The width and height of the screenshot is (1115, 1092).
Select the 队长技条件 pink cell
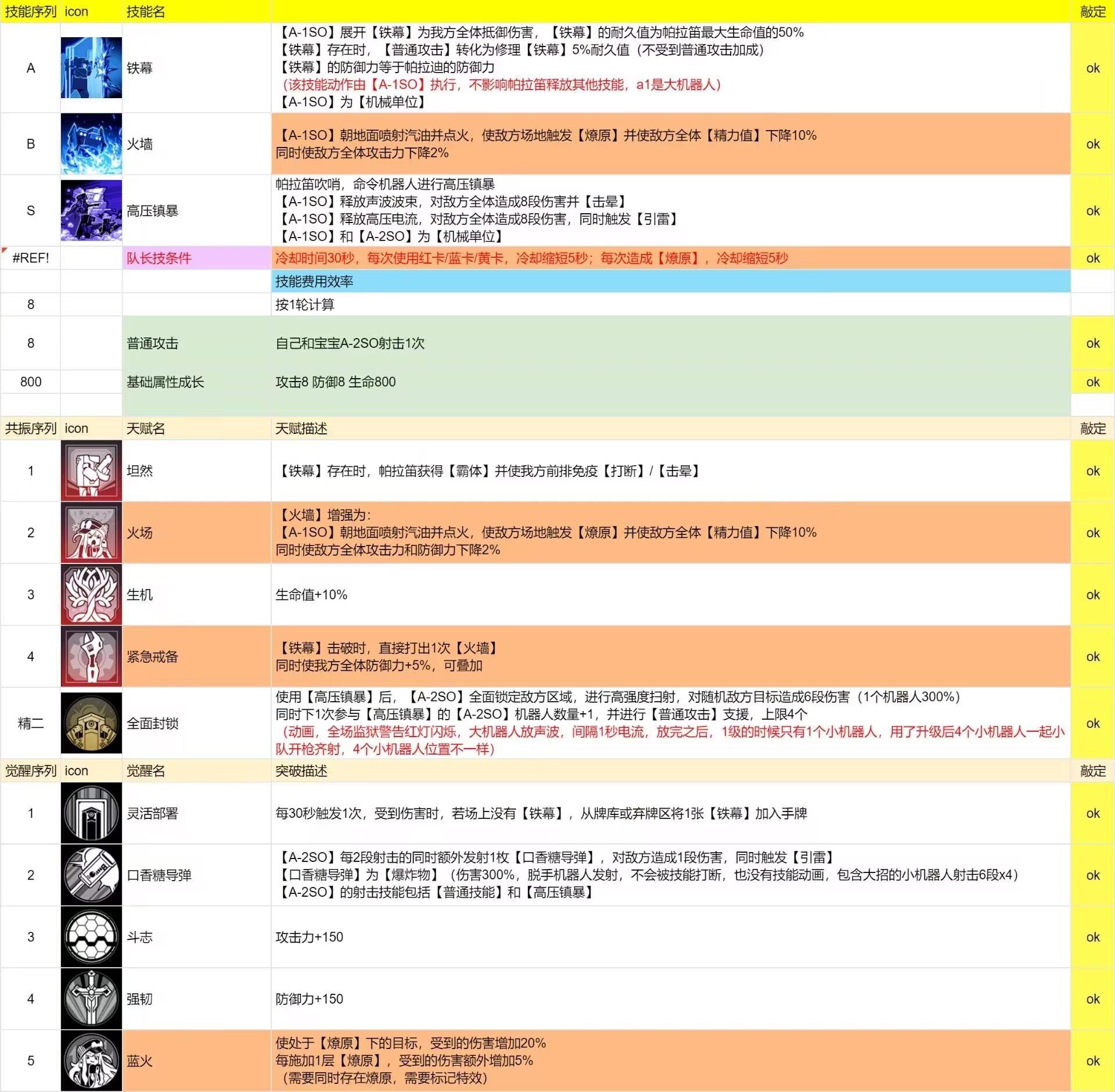pos(196,258)
